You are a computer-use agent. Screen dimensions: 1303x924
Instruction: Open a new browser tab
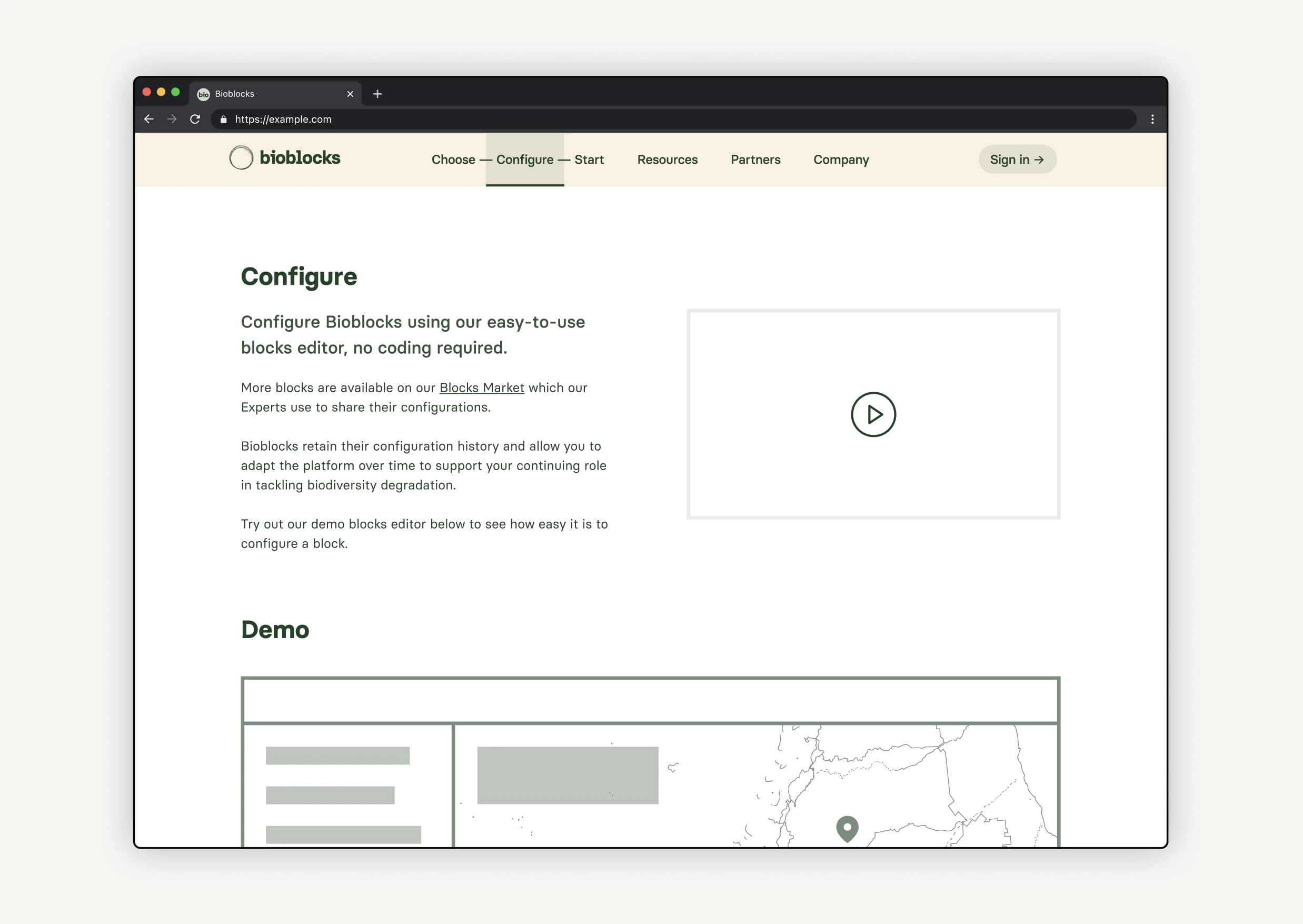coord(377,94)
